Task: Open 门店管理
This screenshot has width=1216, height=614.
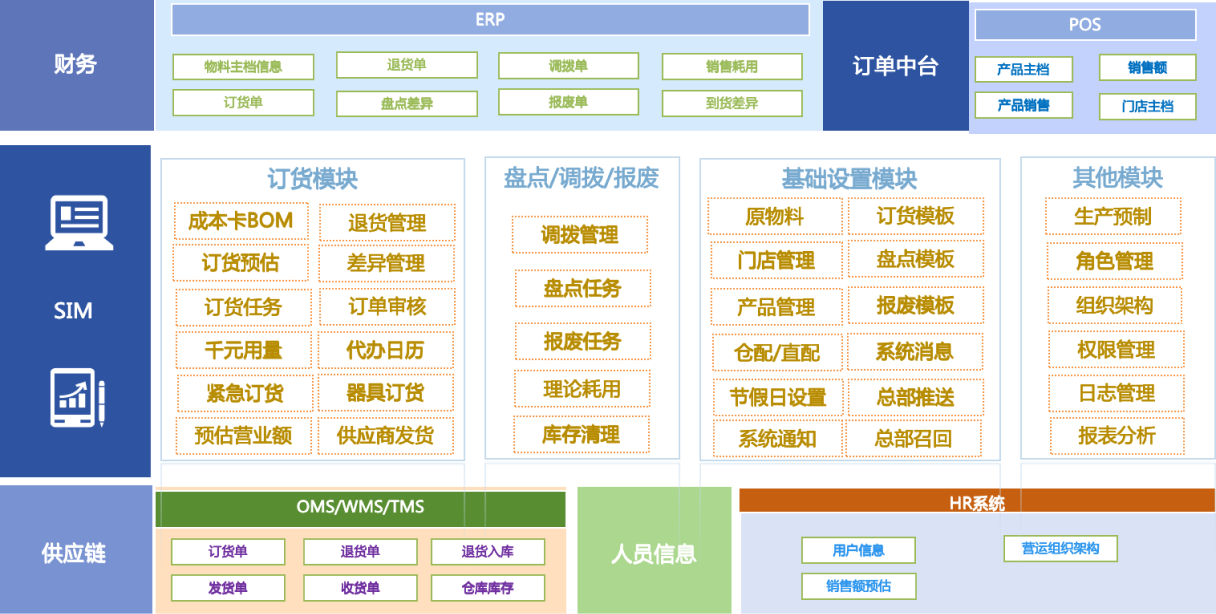Action: pos(777,260)
